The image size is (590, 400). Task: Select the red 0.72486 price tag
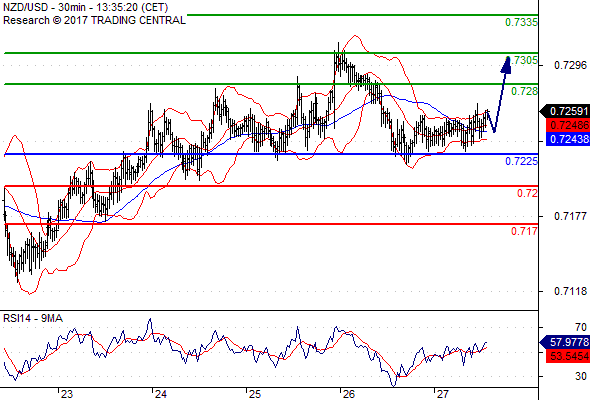568,125
